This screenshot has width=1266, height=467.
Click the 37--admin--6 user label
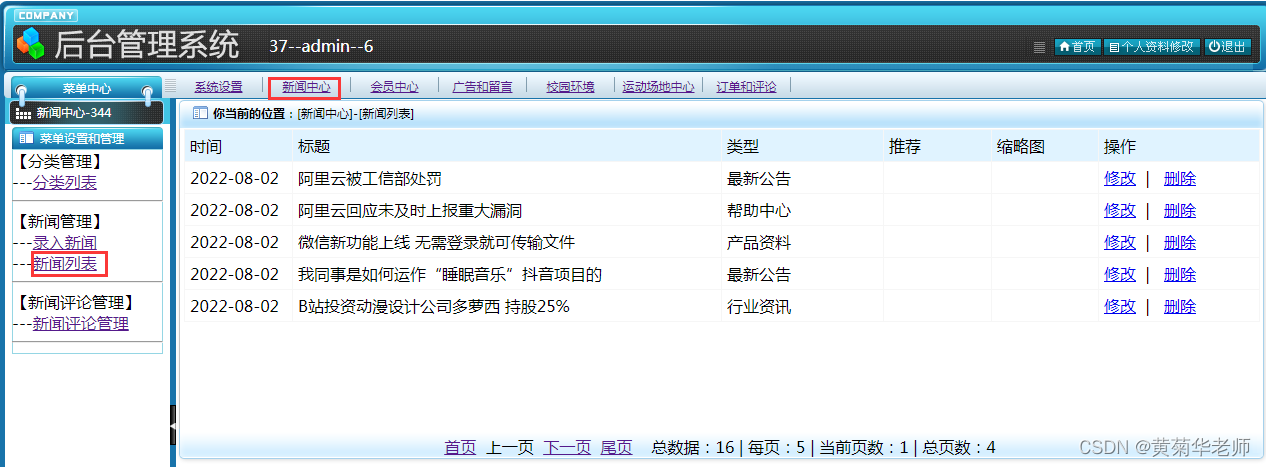click(321, 46)
